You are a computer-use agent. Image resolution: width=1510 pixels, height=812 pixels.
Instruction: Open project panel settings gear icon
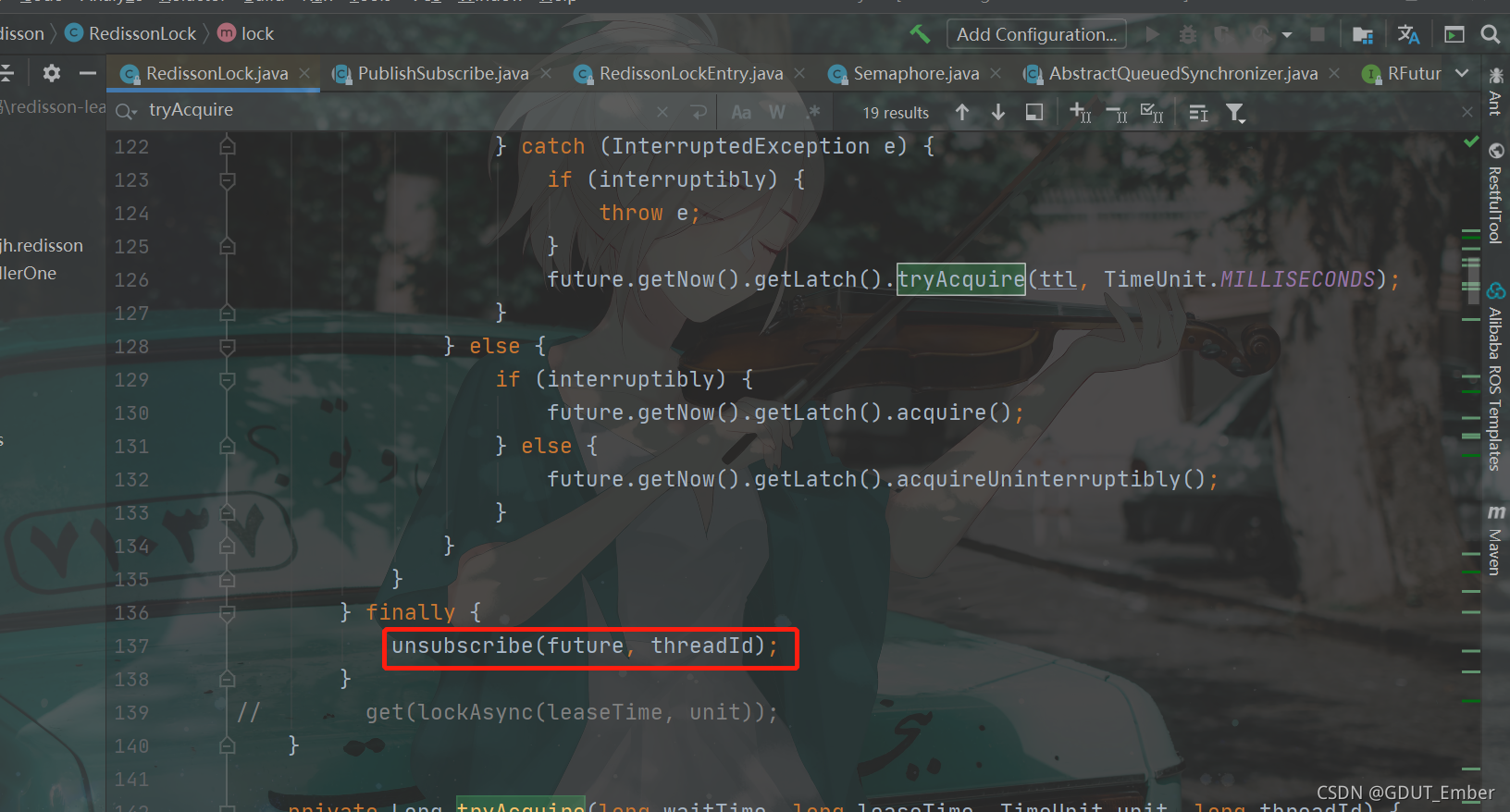[52, 73]
